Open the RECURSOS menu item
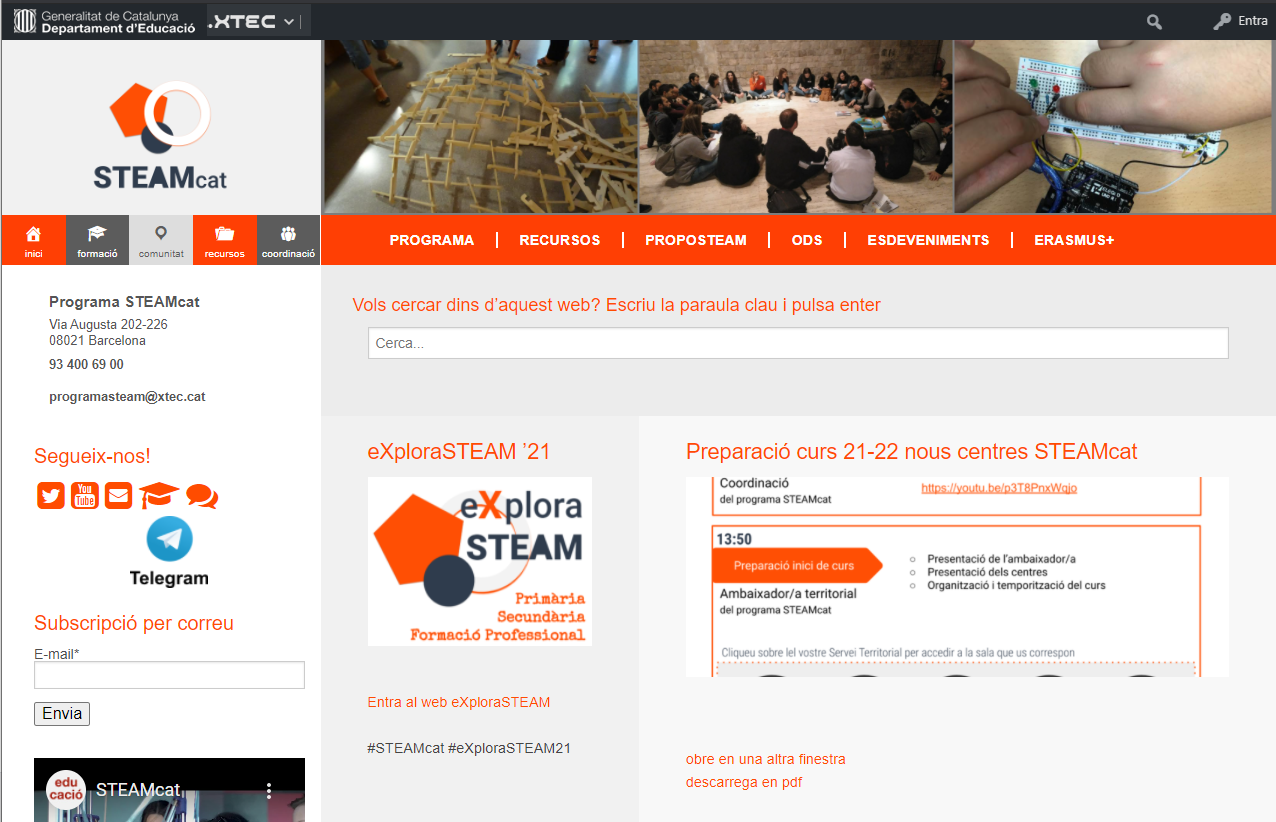1276x822 pixels. pos(559,240)
